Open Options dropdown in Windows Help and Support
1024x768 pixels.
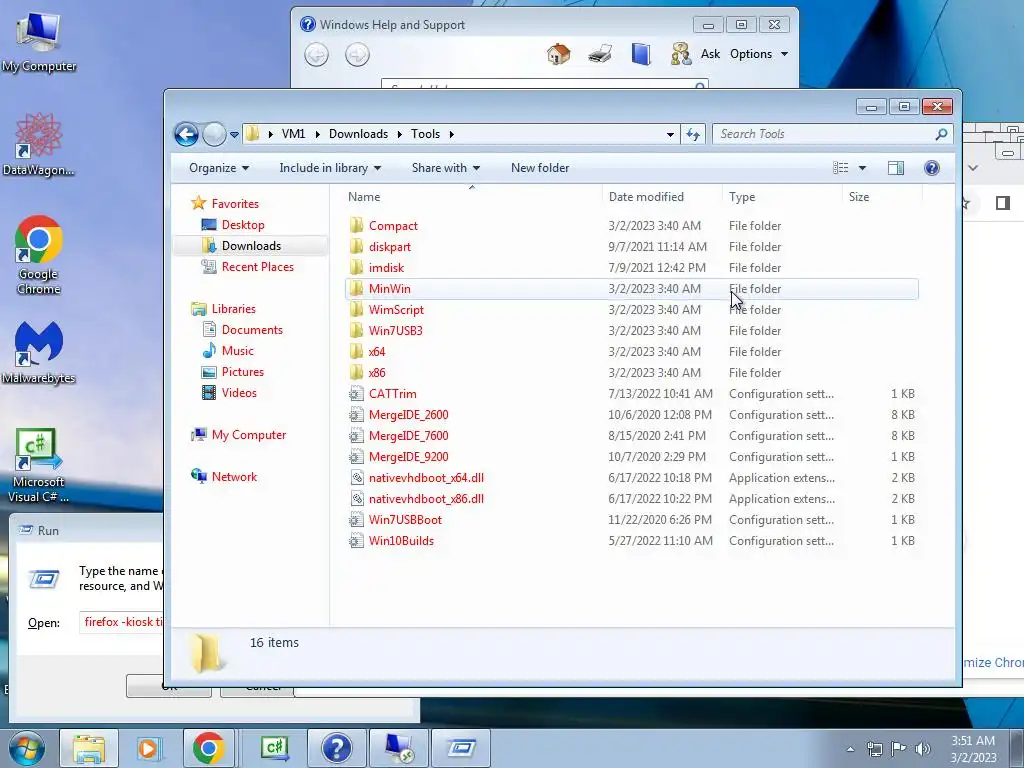(x=759, y=54)
